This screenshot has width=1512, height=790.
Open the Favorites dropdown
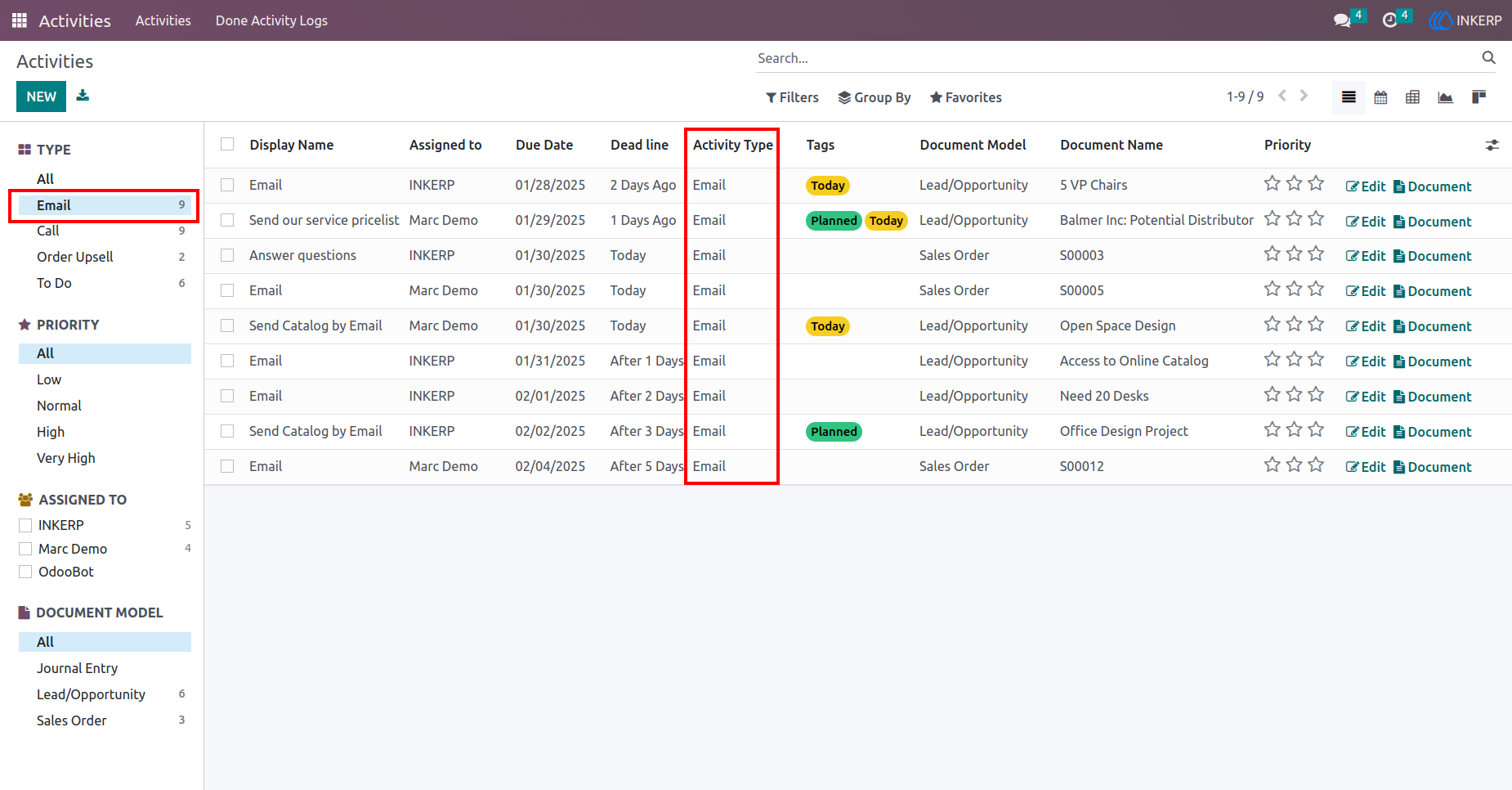pos(965,97)
